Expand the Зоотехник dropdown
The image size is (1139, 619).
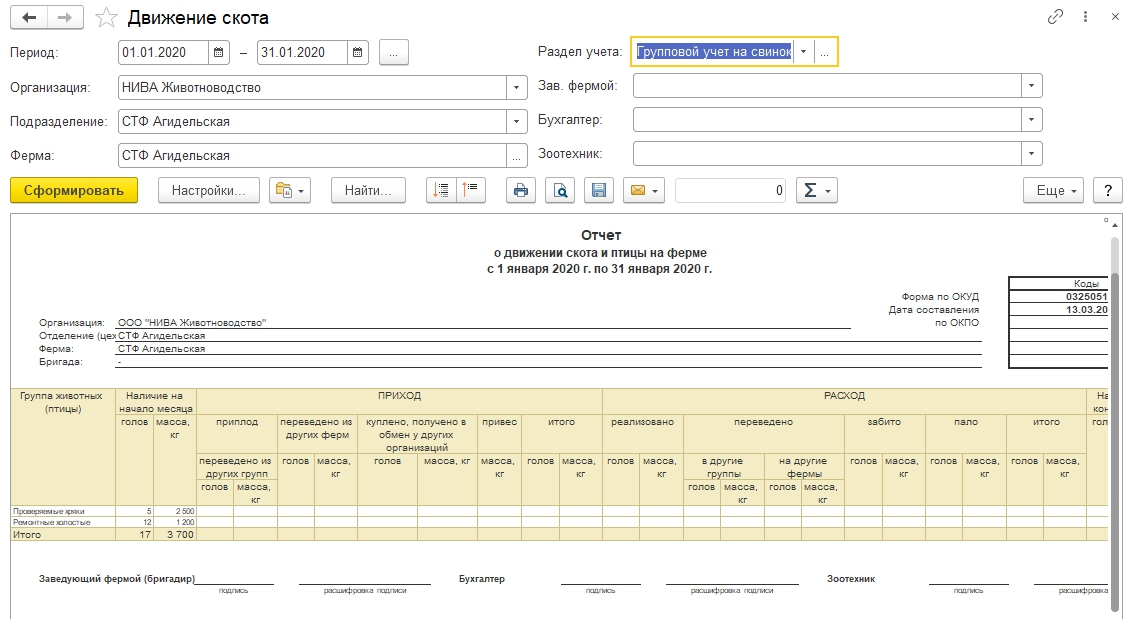click(x=1031, y=154)
